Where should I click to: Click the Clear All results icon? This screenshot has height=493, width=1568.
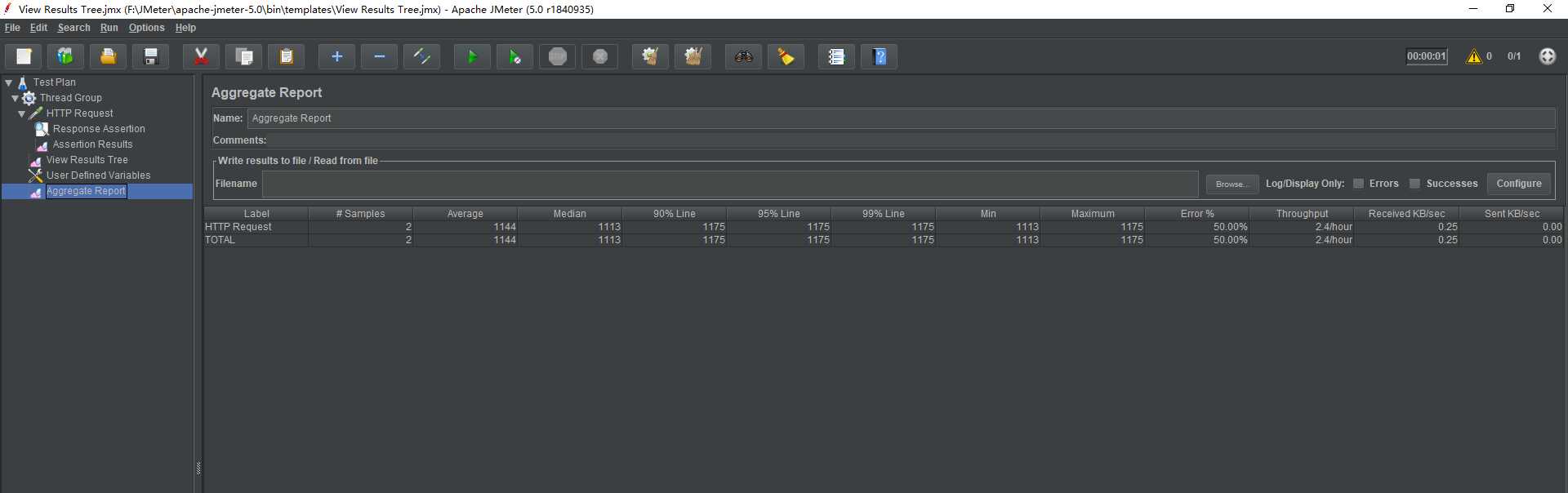click(x=693, y=56)
